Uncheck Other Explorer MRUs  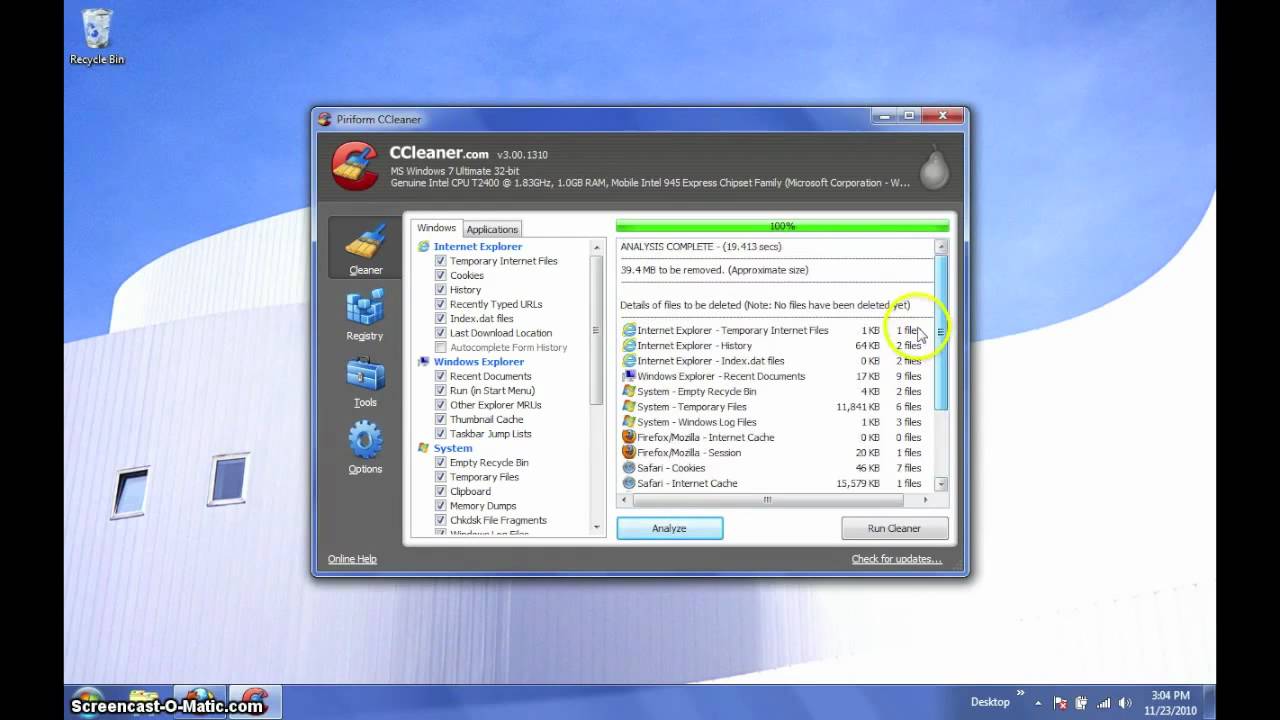click(x=441, y=405)
